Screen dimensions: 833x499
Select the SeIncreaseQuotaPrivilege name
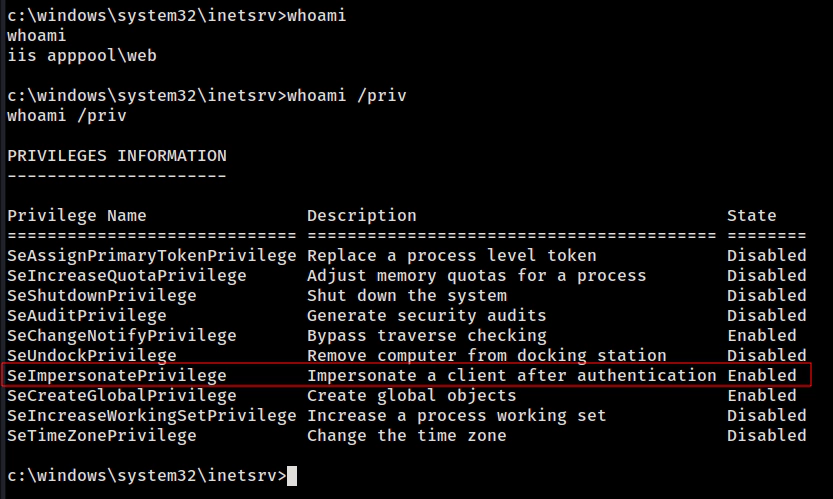(127, 275)
